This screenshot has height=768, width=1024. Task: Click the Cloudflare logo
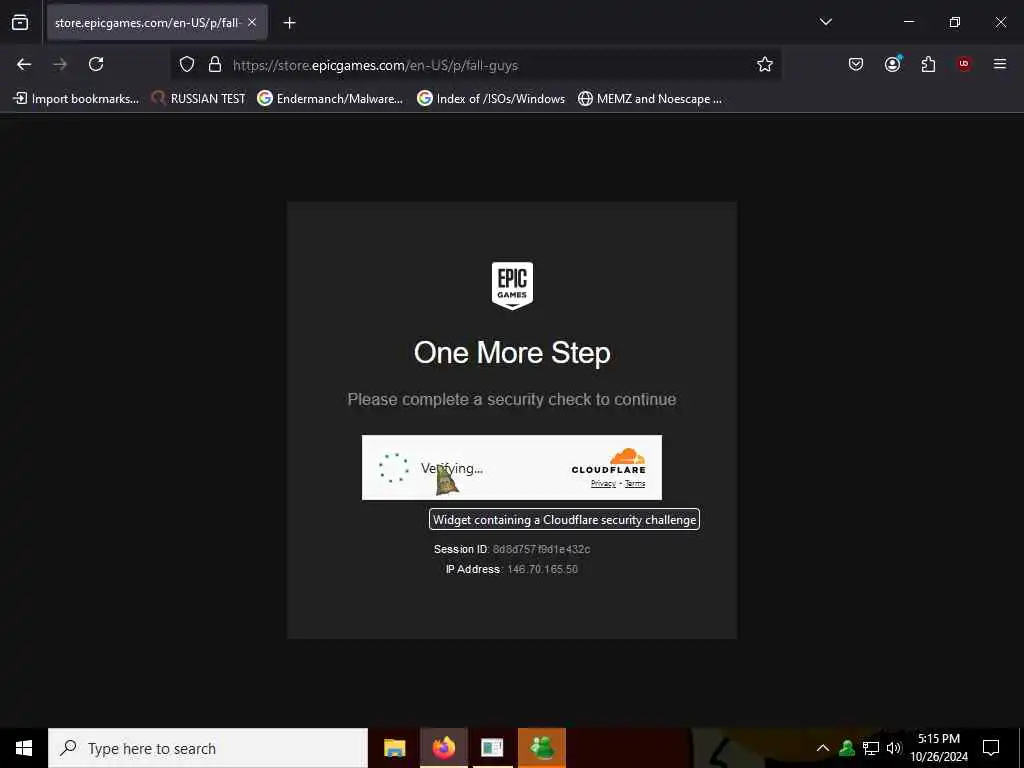(609, 461)
